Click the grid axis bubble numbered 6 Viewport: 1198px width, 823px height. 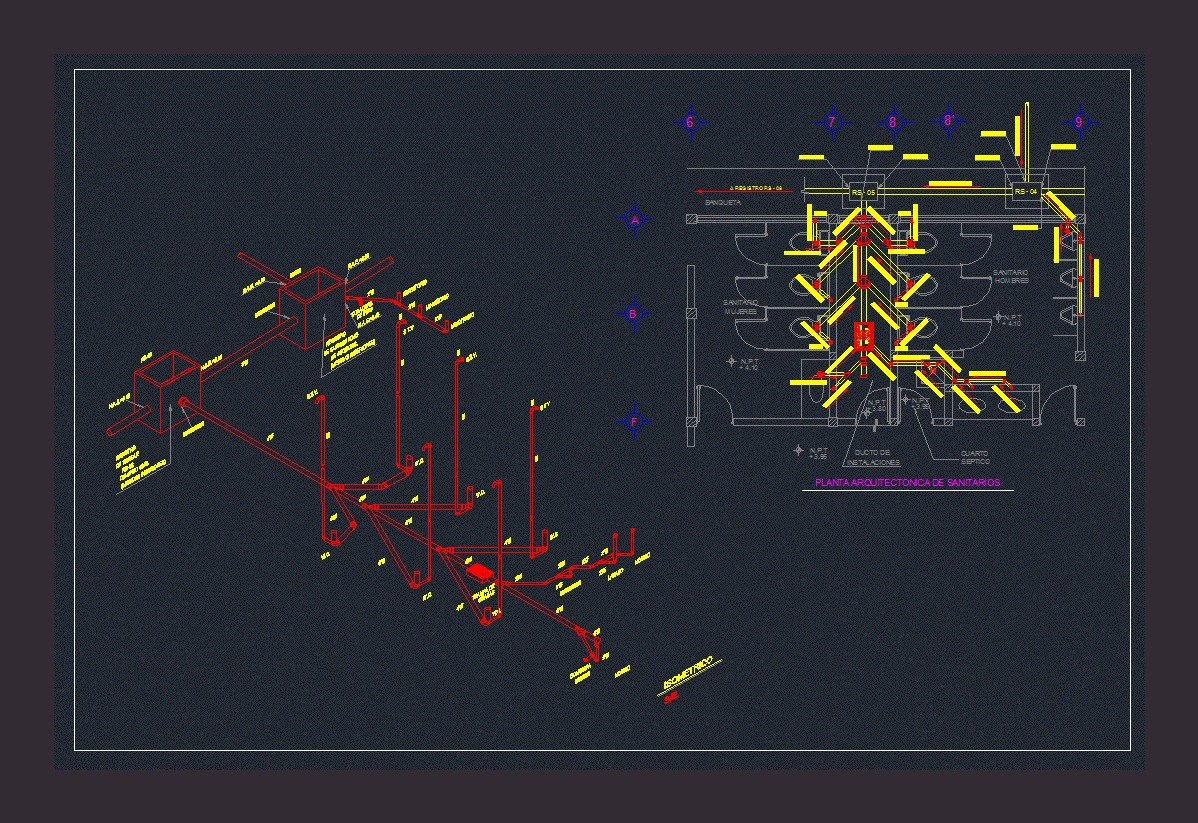(x=690, y=122)
